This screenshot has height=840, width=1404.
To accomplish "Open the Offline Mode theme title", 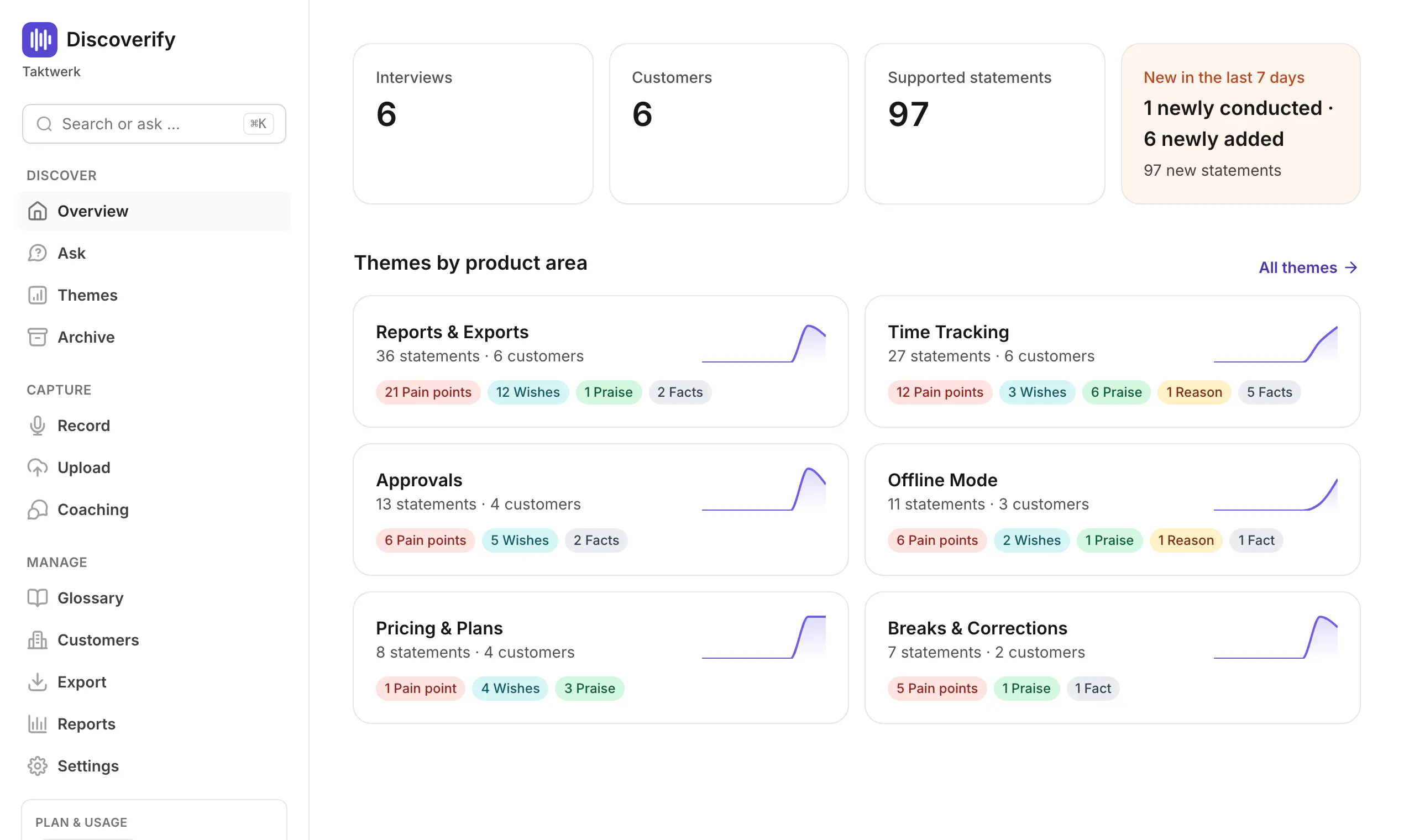I will tap(942, 481).
